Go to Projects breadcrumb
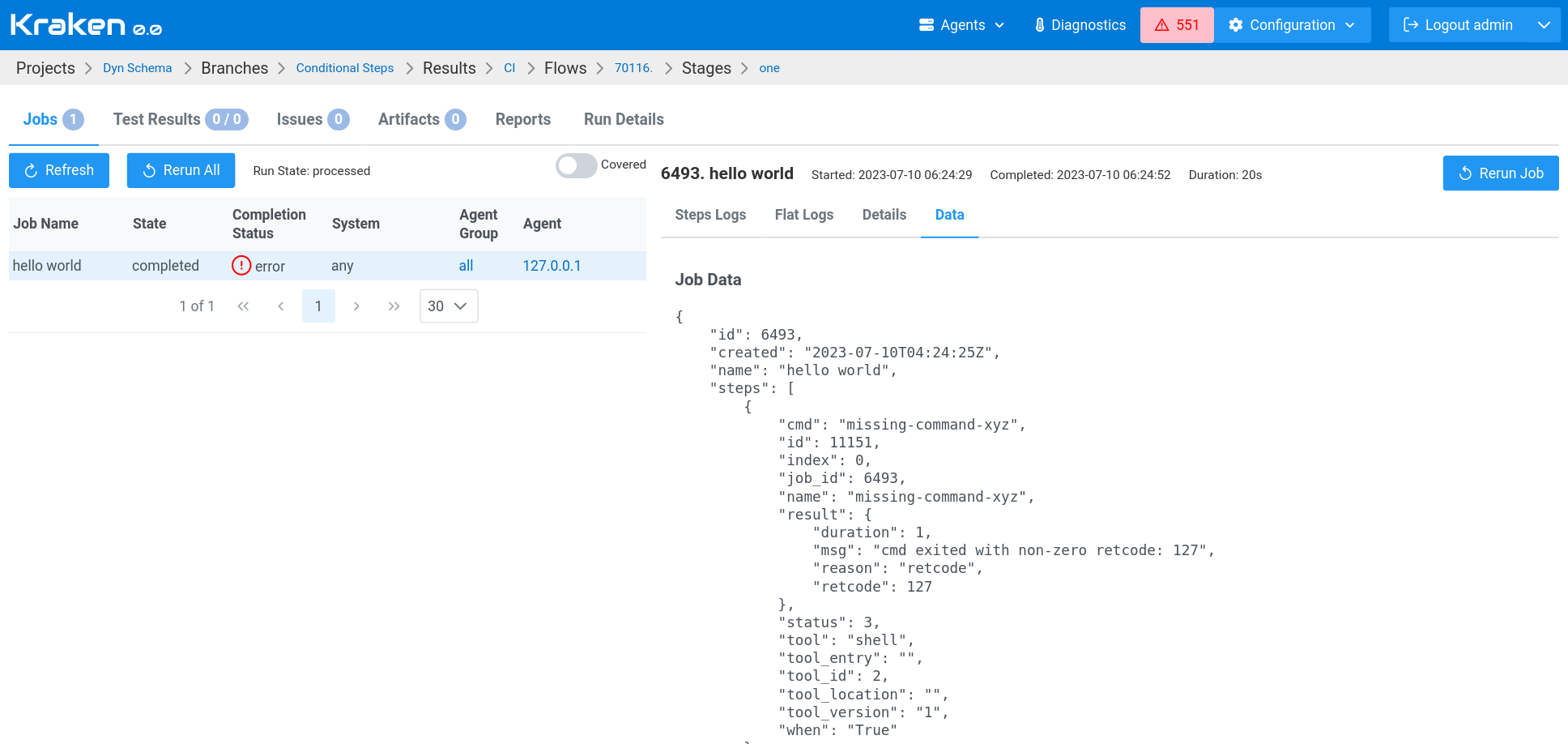This screenshot has height=744, width=1568. tap(45, 68)
